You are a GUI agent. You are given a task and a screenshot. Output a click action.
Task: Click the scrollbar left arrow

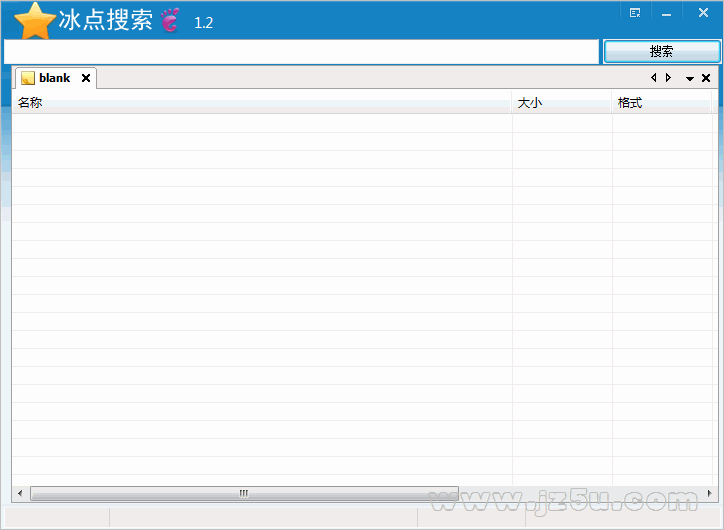coord(20,494)
